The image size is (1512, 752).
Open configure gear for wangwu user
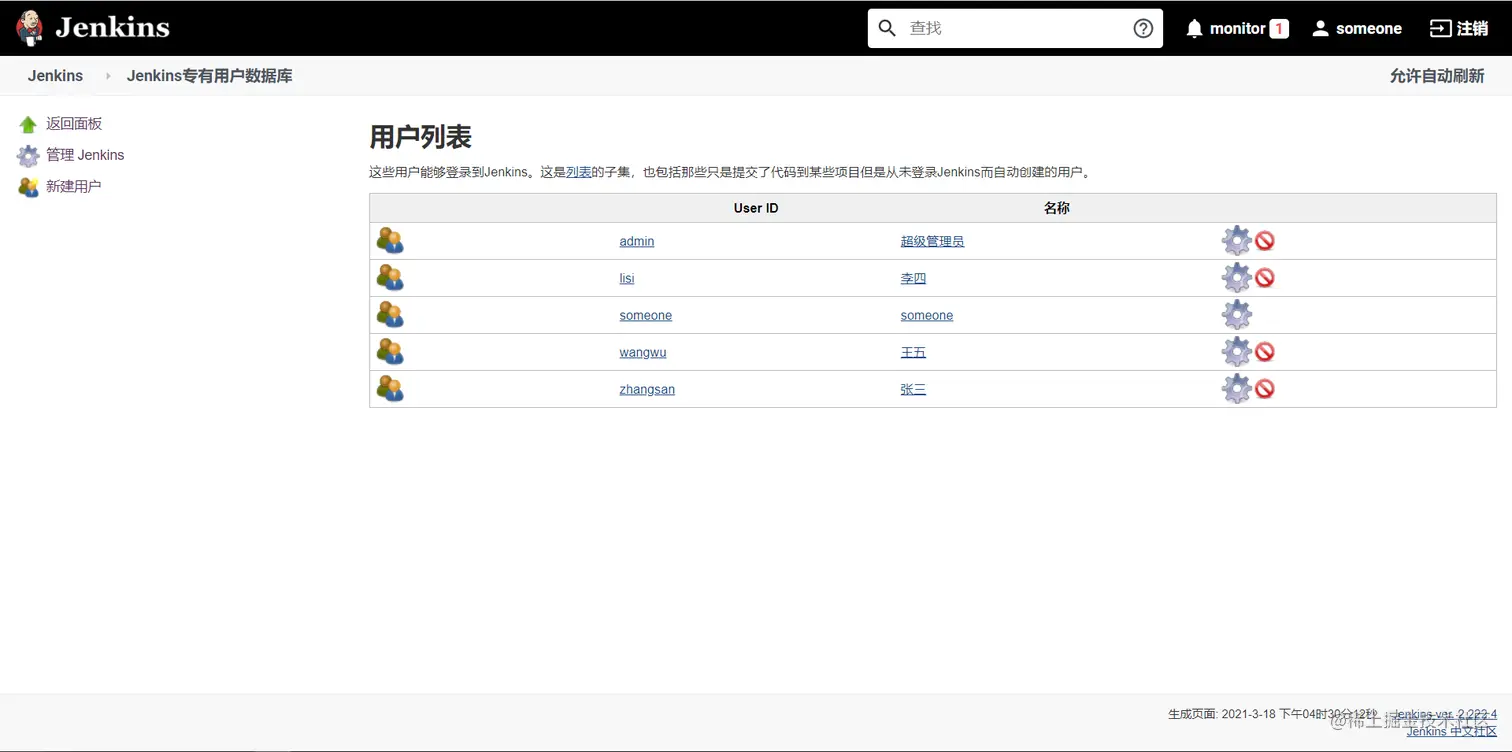point(1237,352)
